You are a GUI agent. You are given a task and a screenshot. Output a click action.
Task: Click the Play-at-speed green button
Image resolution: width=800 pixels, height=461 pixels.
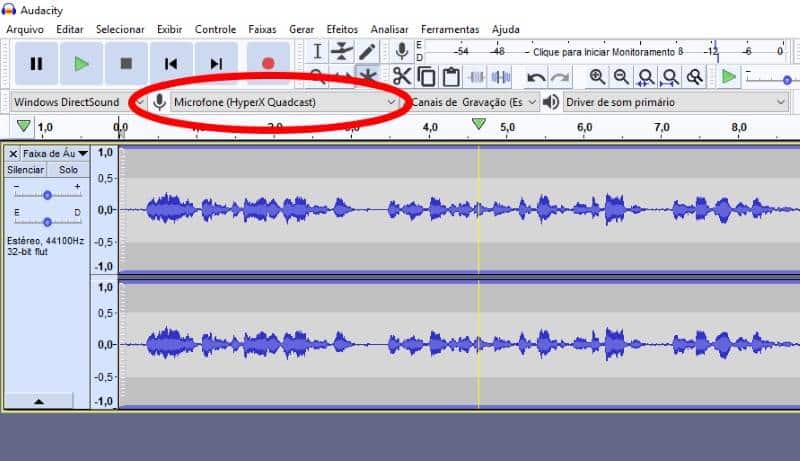(x=729, y=77)
